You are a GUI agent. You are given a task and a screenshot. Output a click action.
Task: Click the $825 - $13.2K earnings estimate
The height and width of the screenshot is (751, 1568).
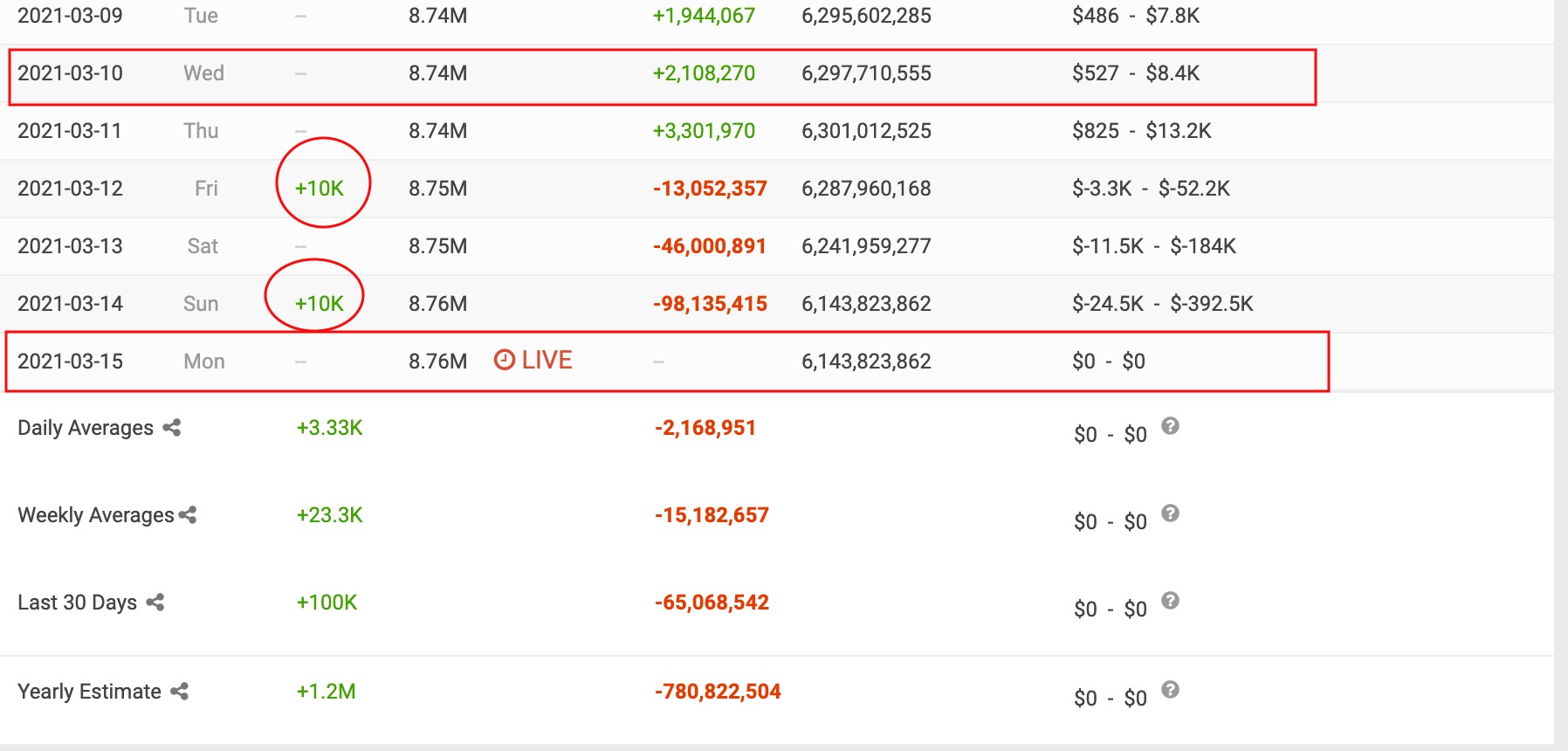pyautogui.click(x=1142, y=131)
